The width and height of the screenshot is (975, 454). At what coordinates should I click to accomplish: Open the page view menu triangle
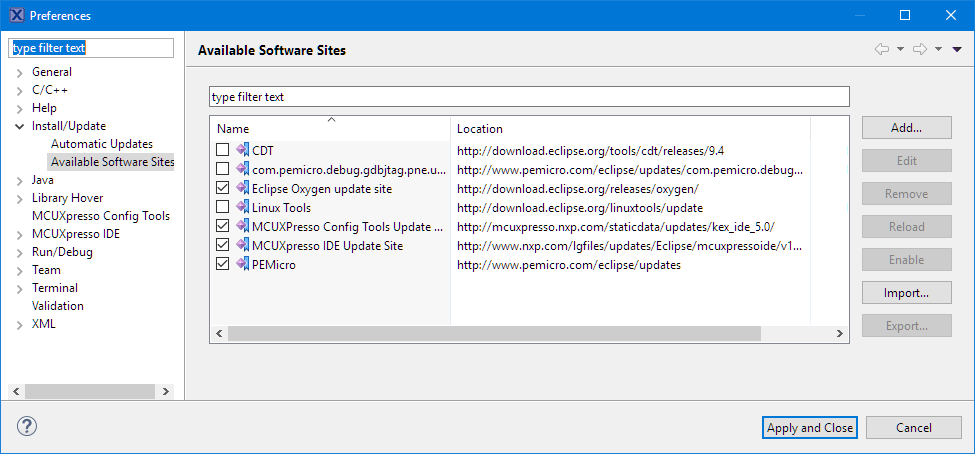click(957, 50)
